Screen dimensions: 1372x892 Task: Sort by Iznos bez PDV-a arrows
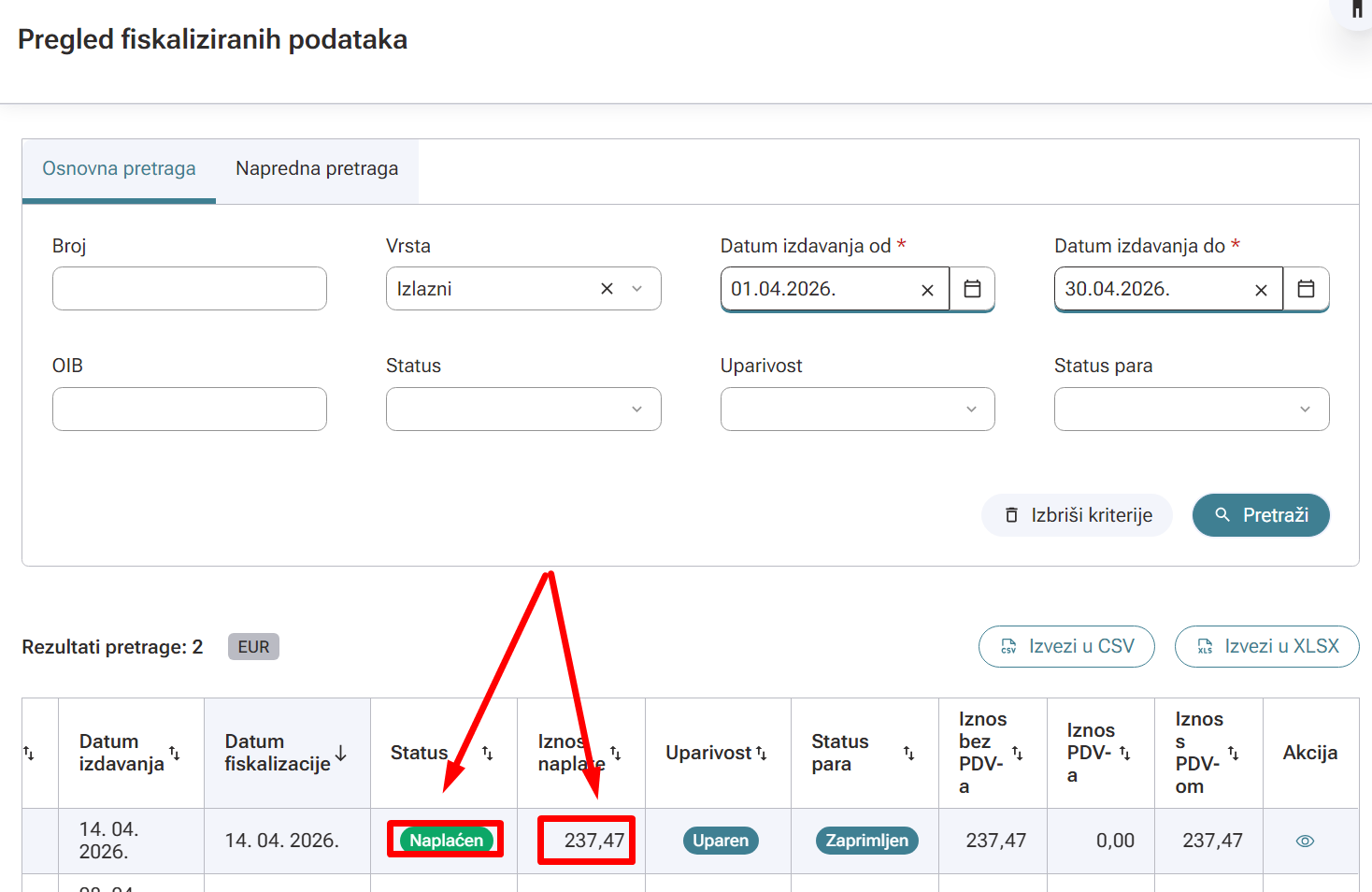coord(1017,753)
